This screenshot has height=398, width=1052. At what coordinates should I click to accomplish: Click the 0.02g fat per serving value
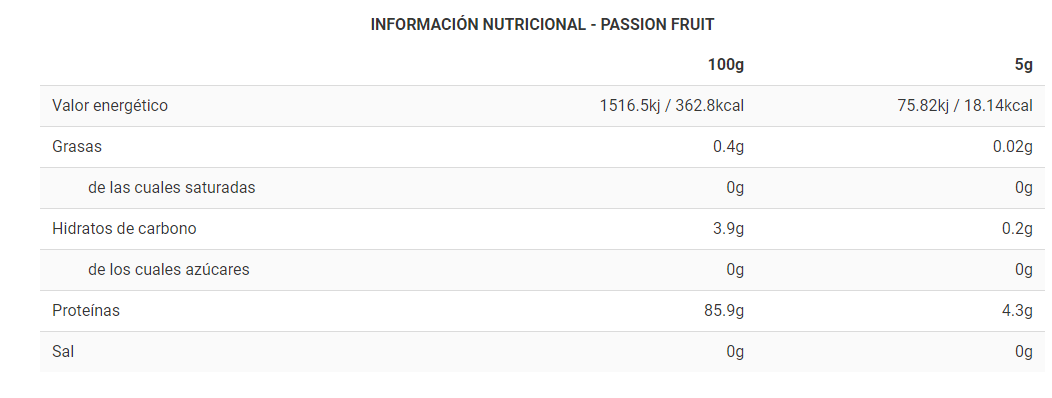point(1012,146)
